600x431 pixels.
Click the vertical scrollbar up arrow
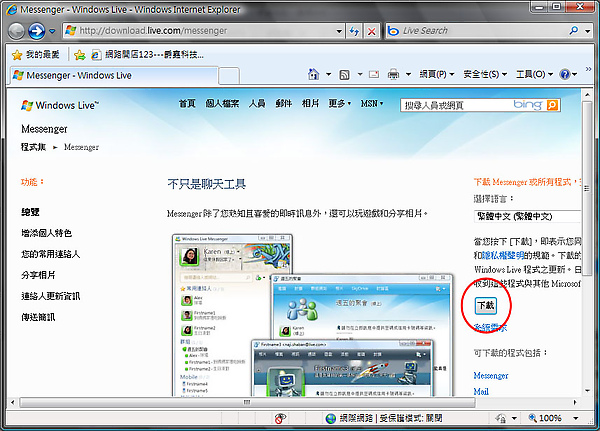coord(587,94)
